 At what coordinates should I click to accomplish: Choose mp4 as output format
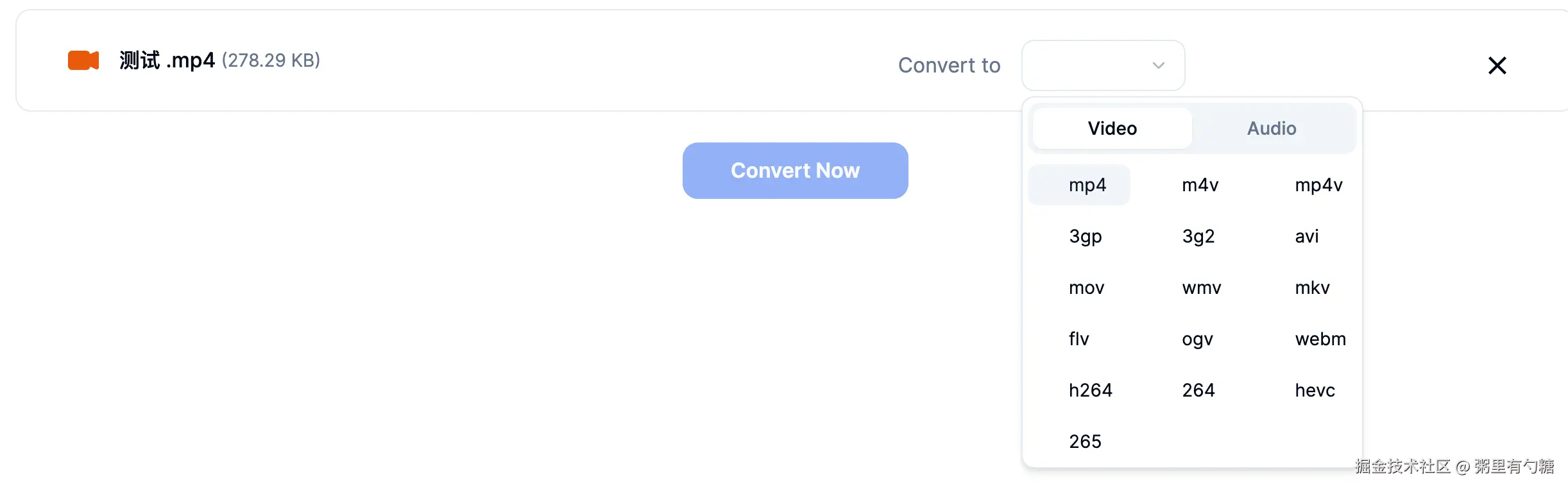pyautogui.click(x=1087, y=185)
